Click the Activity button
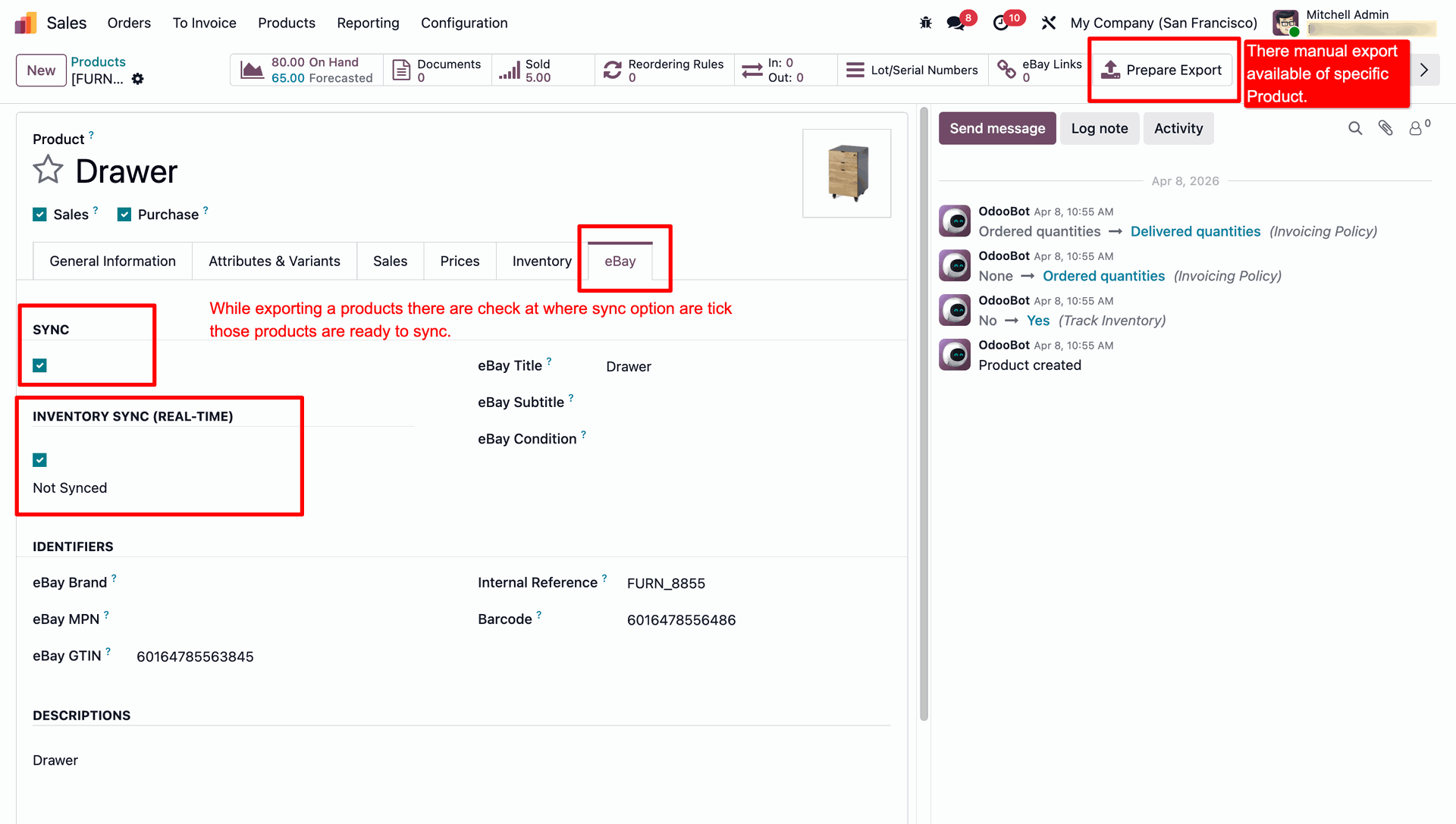 (x=1178, y=128)
